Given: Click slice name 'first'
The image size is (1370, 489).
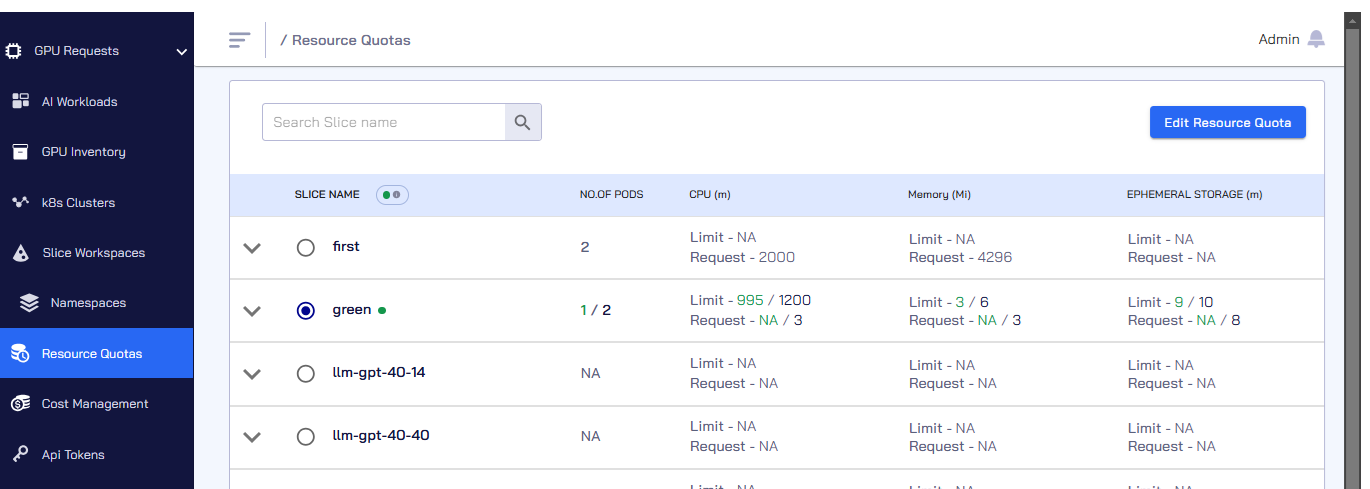Looking at the screenshot, I should point(346,246).
